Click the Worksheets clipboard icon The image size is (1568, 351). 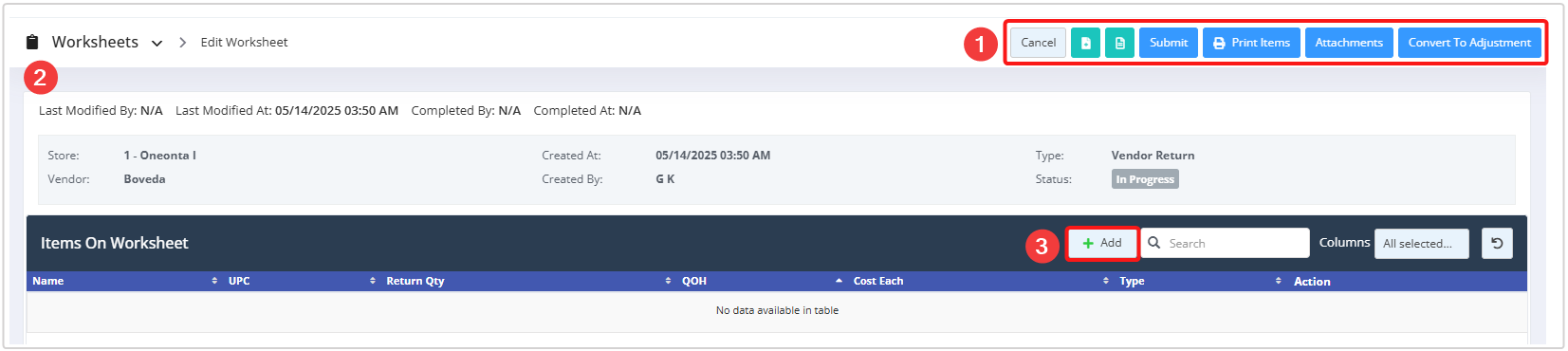point(32,42)
